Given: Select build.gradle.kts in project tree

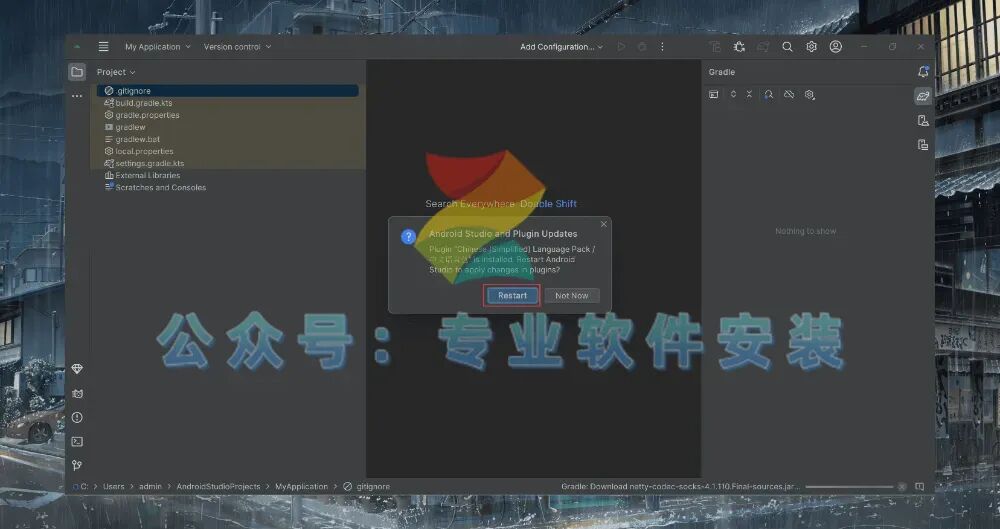Looking at the screenshot, I should (x=143, y=103).
